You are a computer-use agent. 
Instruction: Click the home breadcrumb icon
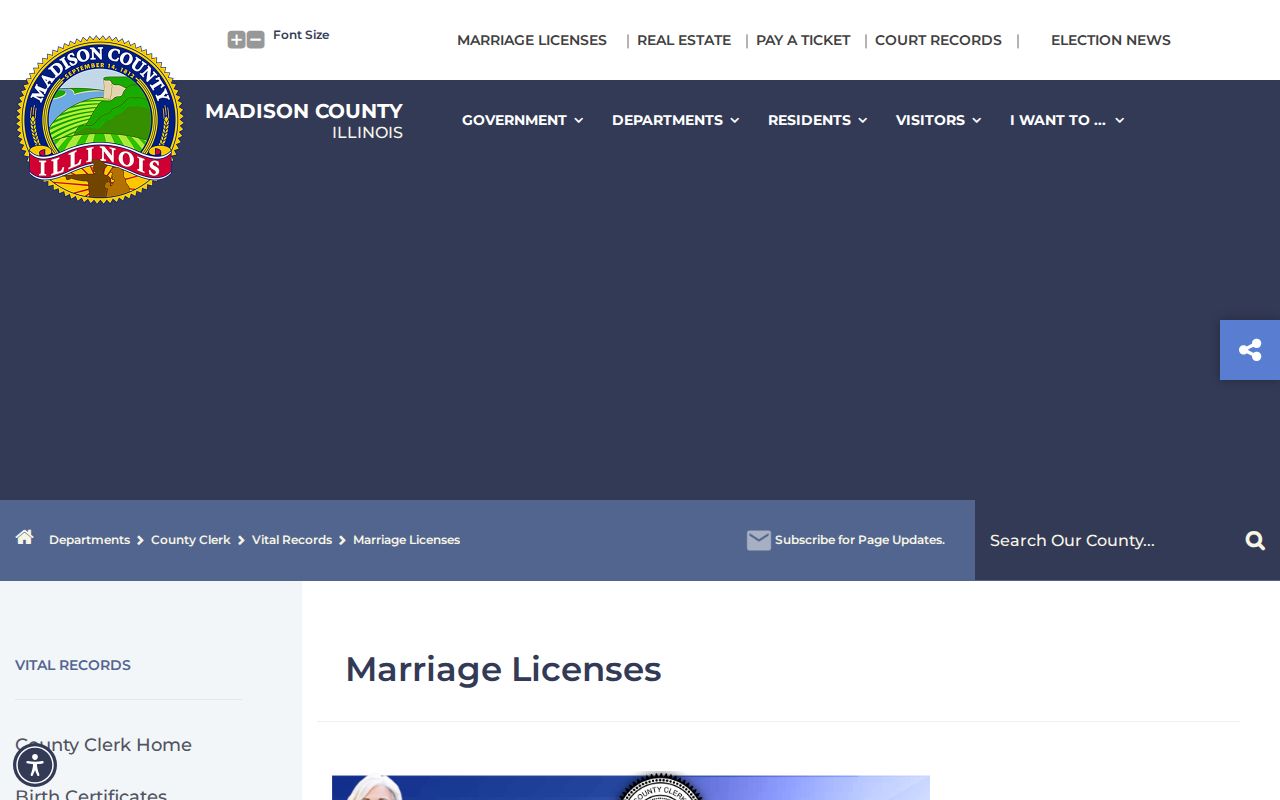(25, 537)
